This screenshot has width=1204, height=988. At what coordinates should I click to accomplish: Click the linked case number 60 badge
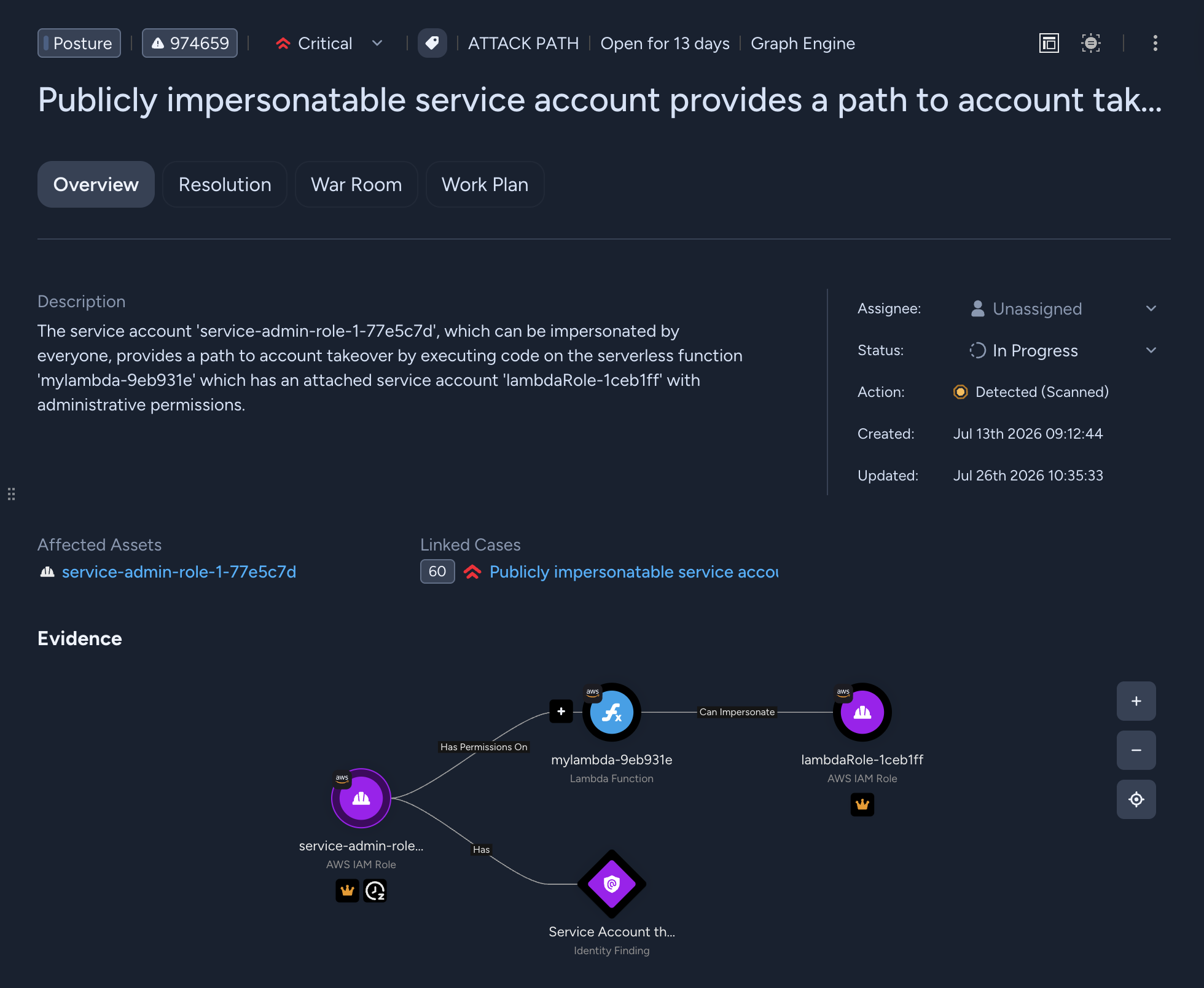point(437,571)
